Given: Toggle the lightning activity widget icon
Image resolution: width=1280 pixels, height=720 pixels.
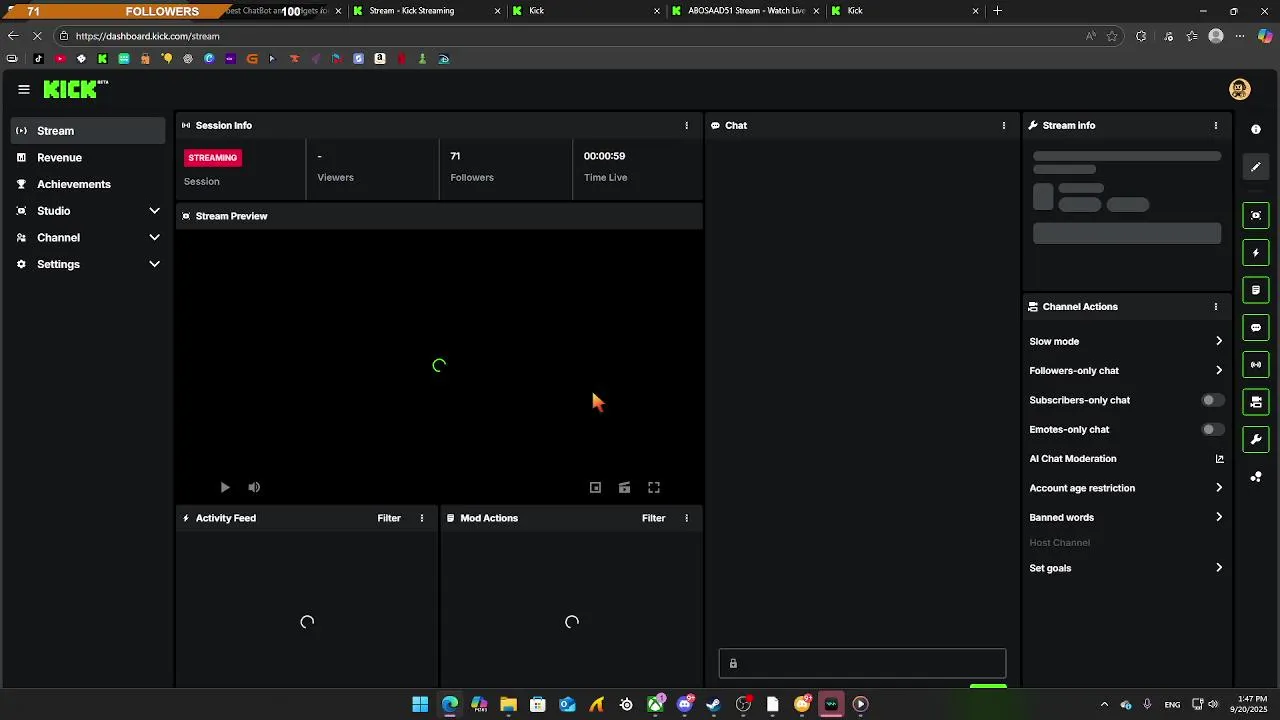Looking at the screenshot, I should (1256, 253).
